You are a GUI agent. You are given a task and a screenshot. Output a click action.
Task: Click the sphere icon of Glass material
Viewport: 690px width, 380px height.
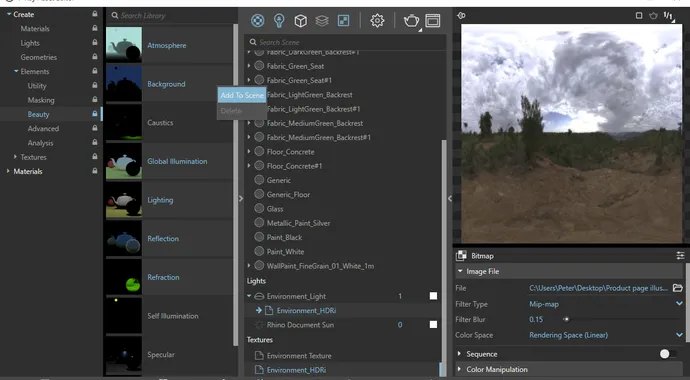259,208
